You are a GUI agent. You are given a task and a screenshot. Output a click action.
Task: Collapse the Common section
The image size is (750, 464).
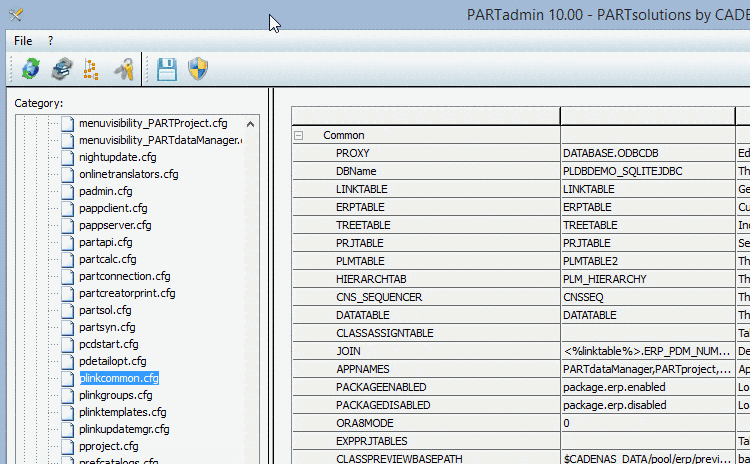298,136
